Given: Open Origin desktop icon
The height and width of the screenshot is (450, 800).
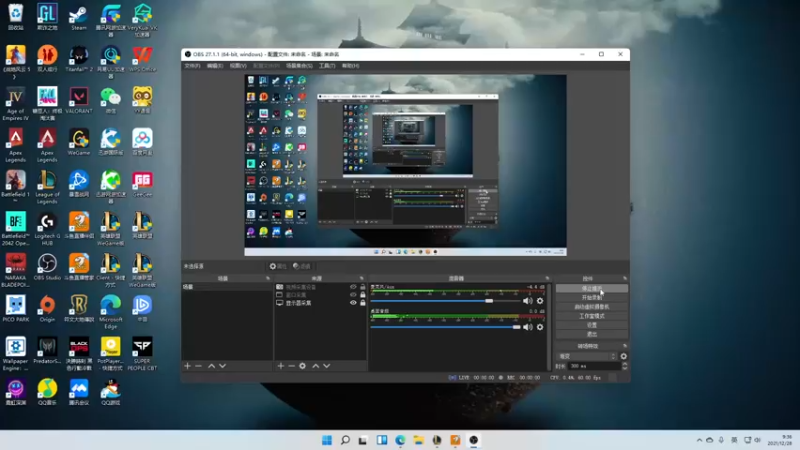Looking at the screenshot, I should coord(47,309).
